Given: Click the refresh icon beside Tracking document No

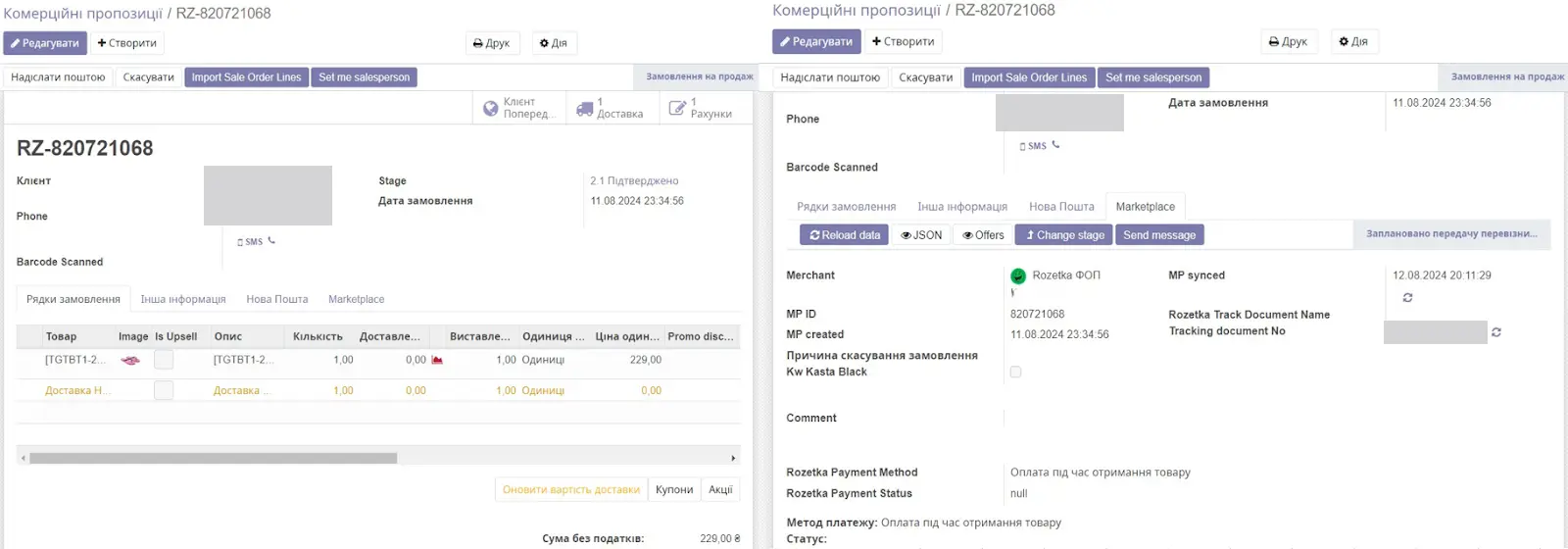Looking at the screenshot, I should click(1496, 332).
